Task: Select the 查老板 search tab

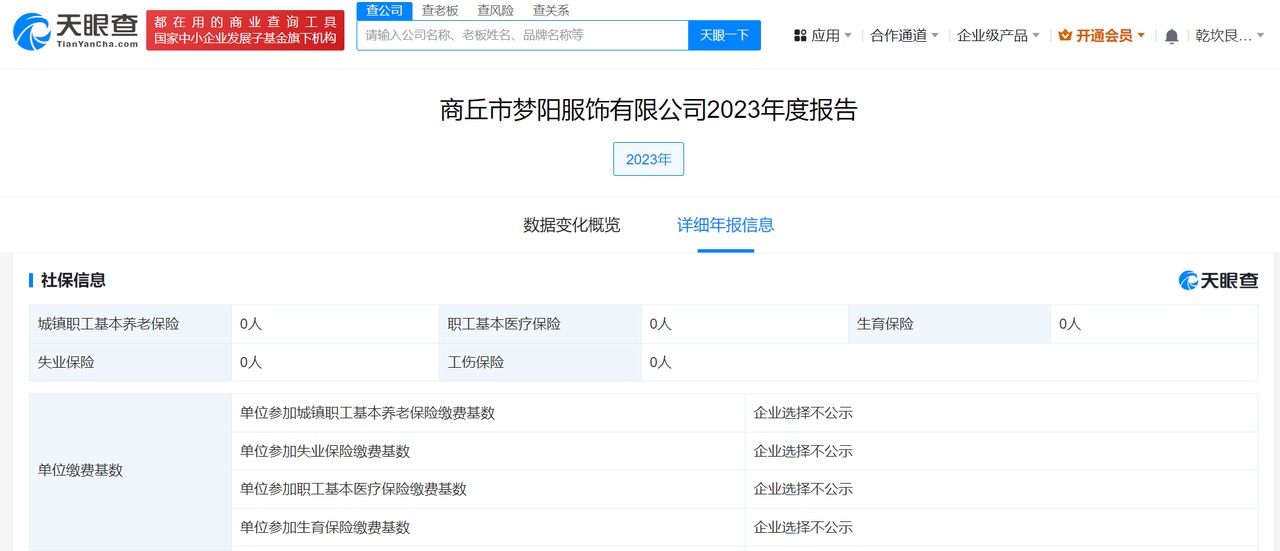Action: coord(439,10)
